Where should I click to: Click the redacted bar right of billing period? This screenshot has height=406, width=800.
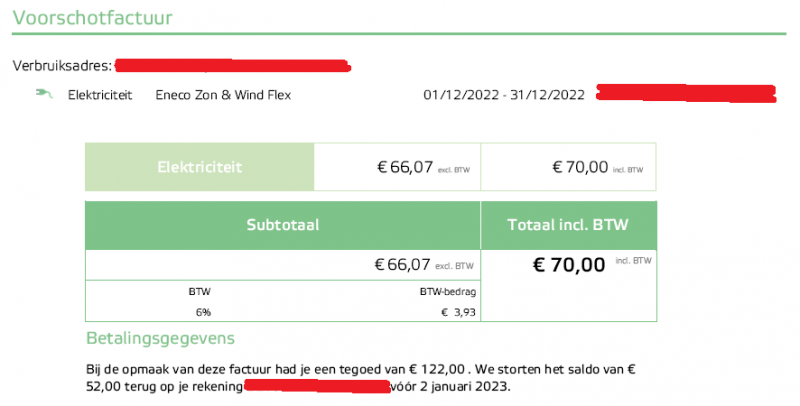[685, 94]
